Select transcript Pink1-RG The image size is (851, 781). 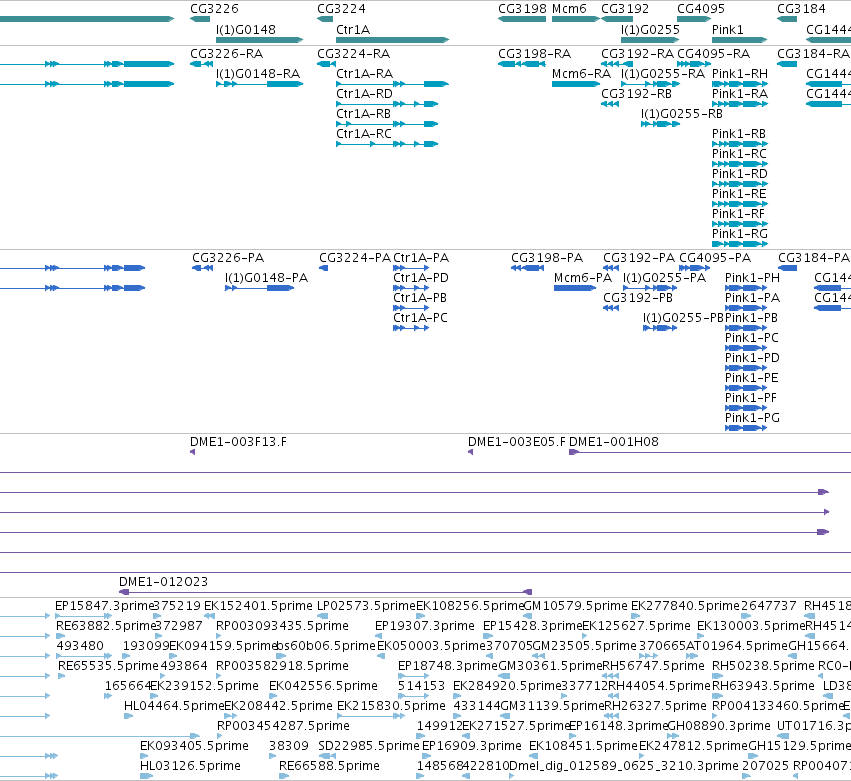tap(740, 233)
